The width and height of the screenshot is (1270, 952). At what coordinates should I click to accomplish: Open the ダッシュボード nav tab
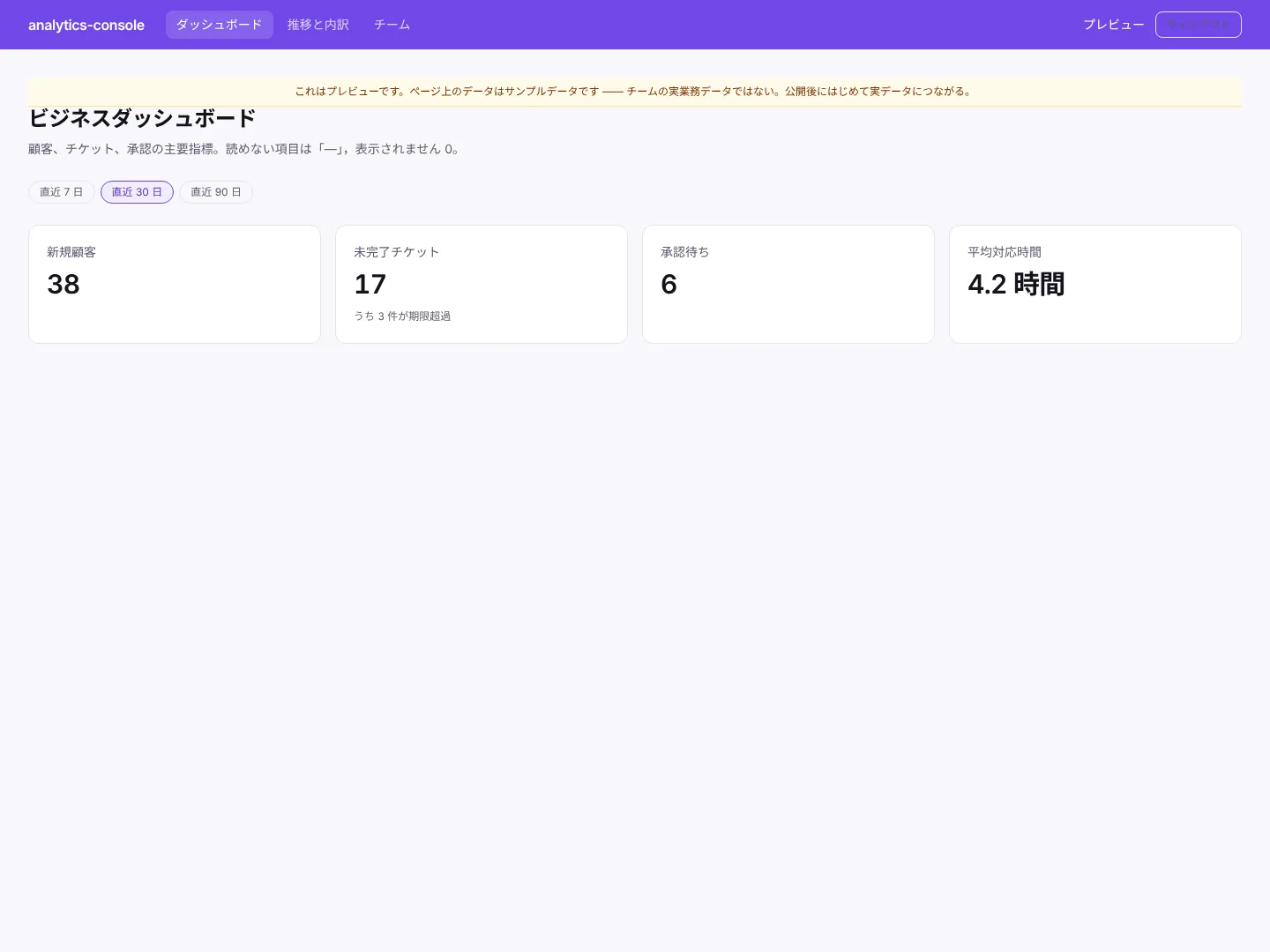(x=219, y=25)
